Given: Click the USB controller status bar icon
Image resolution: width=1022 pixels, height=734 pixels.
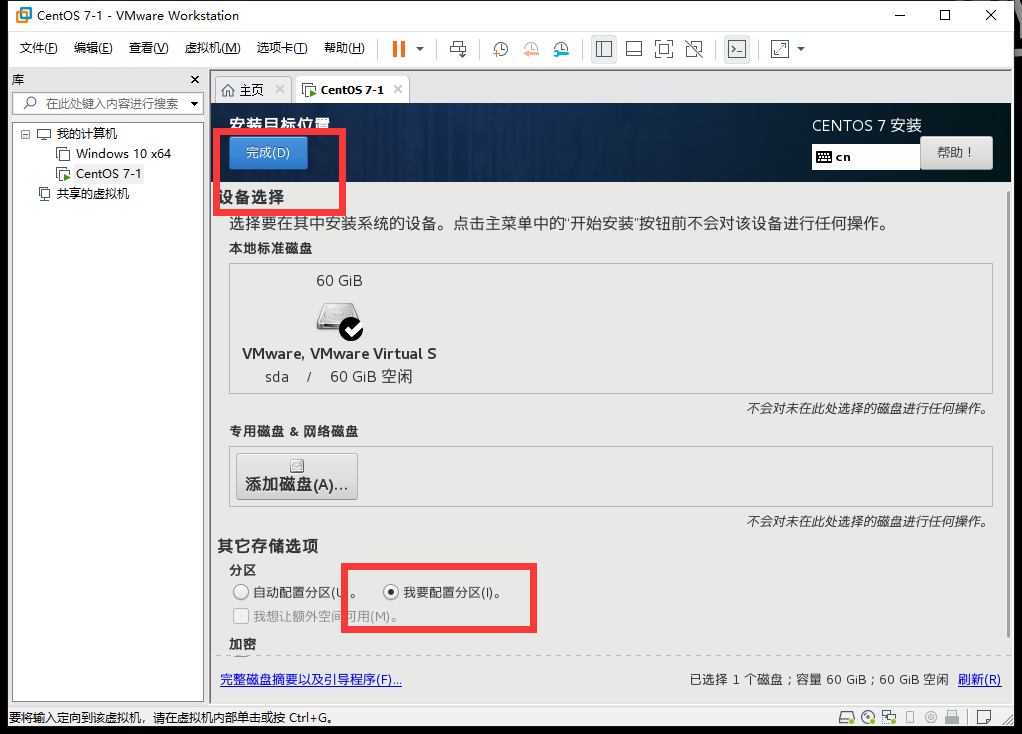Looking at the screenshot, I should coord(952,718).
